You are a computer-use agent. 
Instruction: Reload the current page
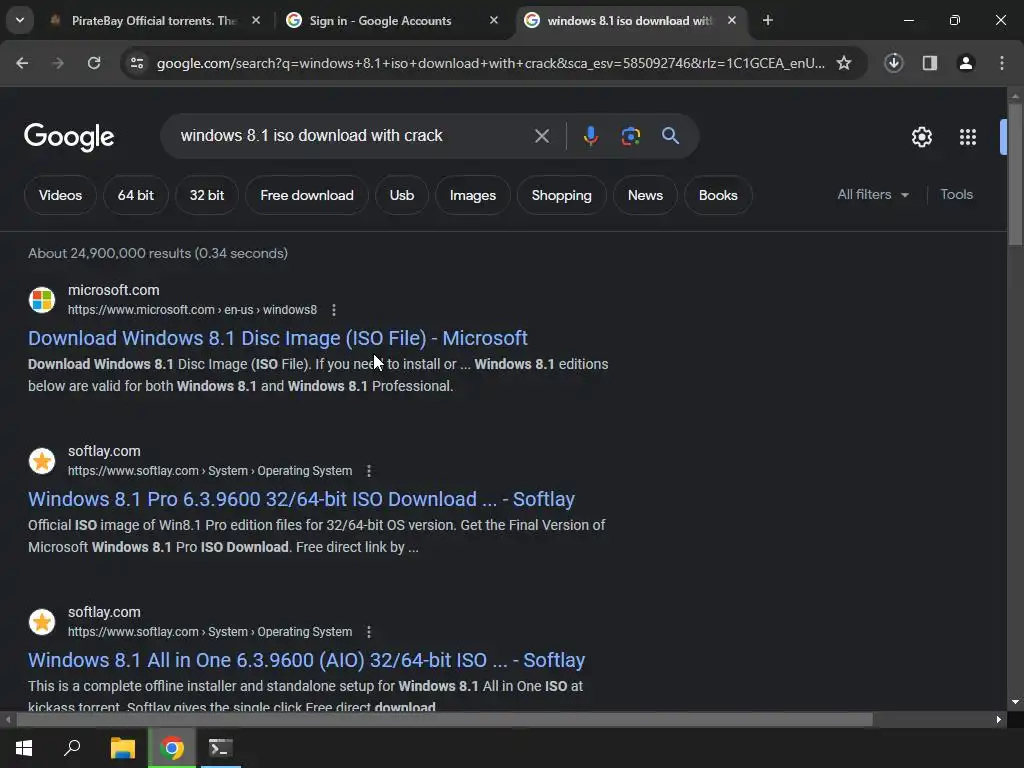point(94,63)
